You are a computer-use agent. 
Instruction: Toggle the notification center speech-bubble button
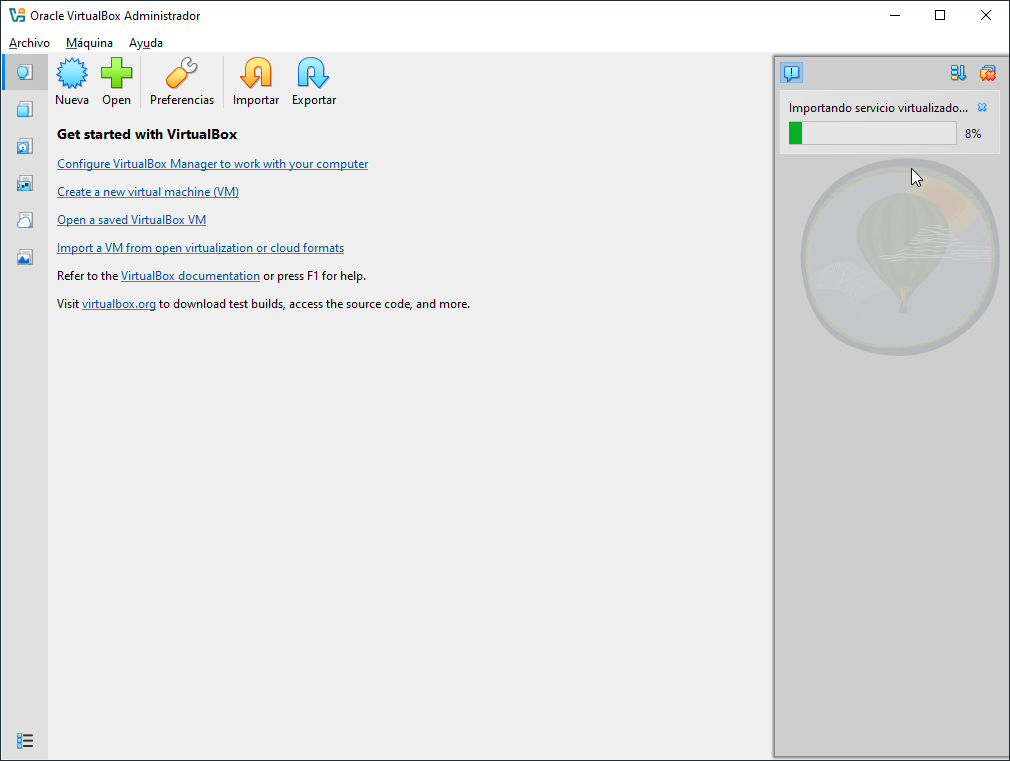pyautogui.click(x=791, y=73)
